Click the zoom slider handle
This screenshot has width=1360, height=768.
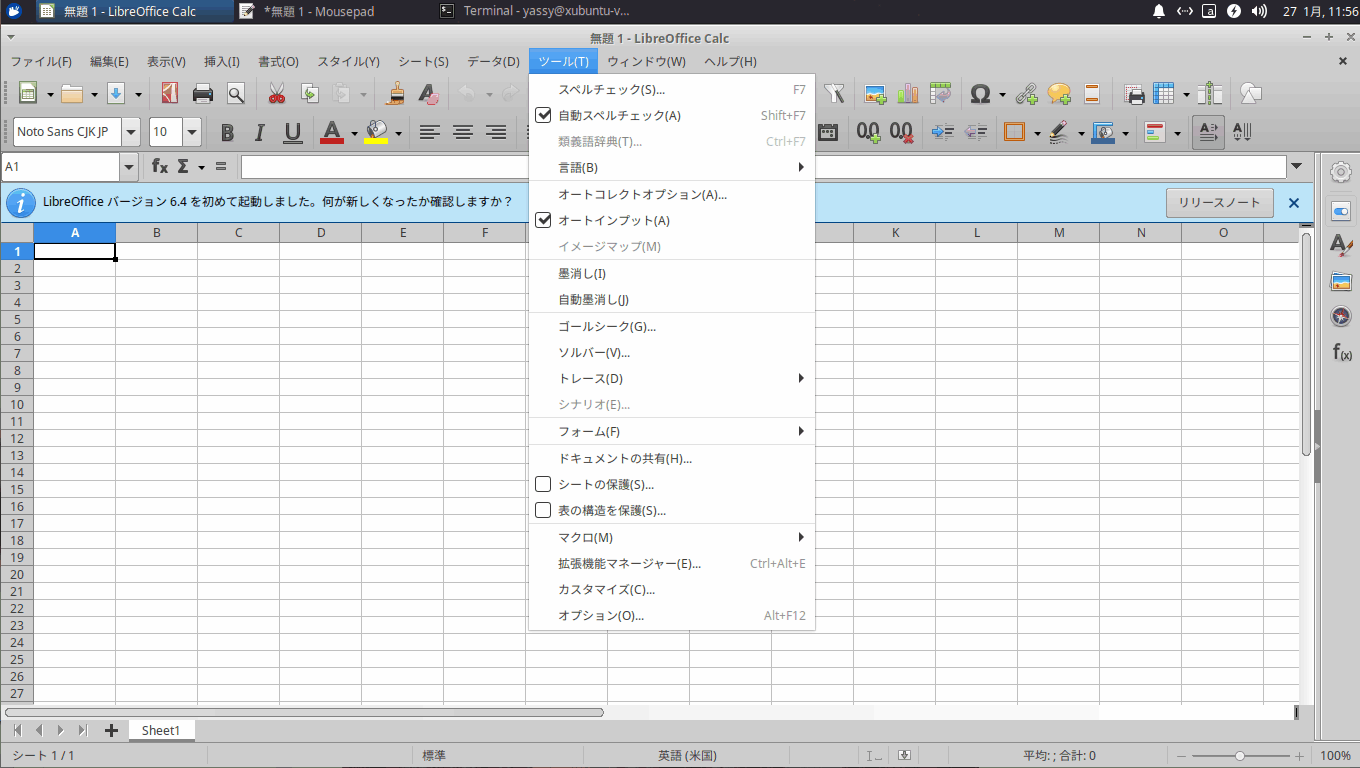(1240, 756)
